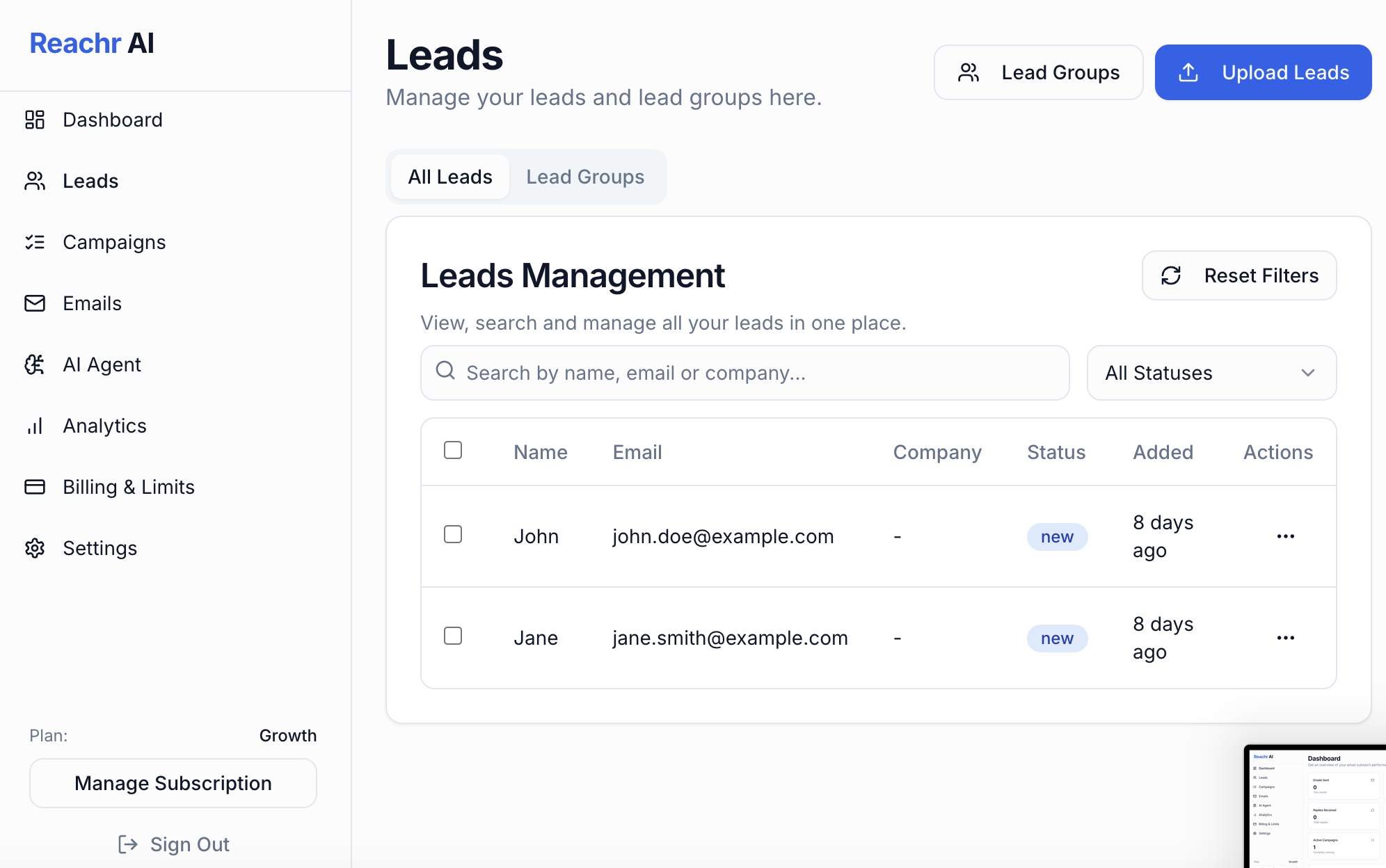Click the AI Agent brain icon
The width and height of the screenshot is (1386, 868).
point(35,364)
